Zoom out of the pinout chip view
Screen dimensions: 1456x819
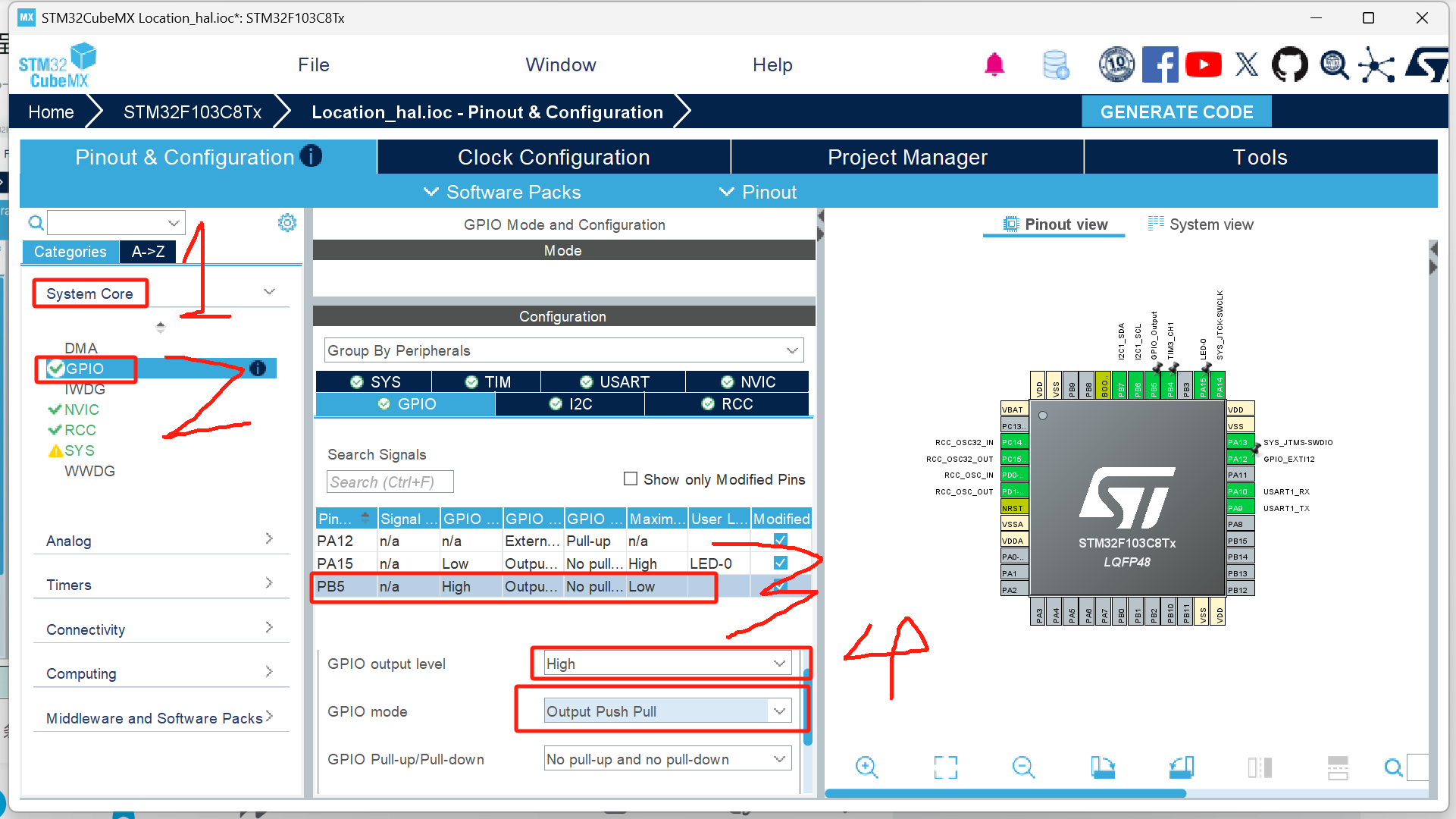pos(1023,767)
